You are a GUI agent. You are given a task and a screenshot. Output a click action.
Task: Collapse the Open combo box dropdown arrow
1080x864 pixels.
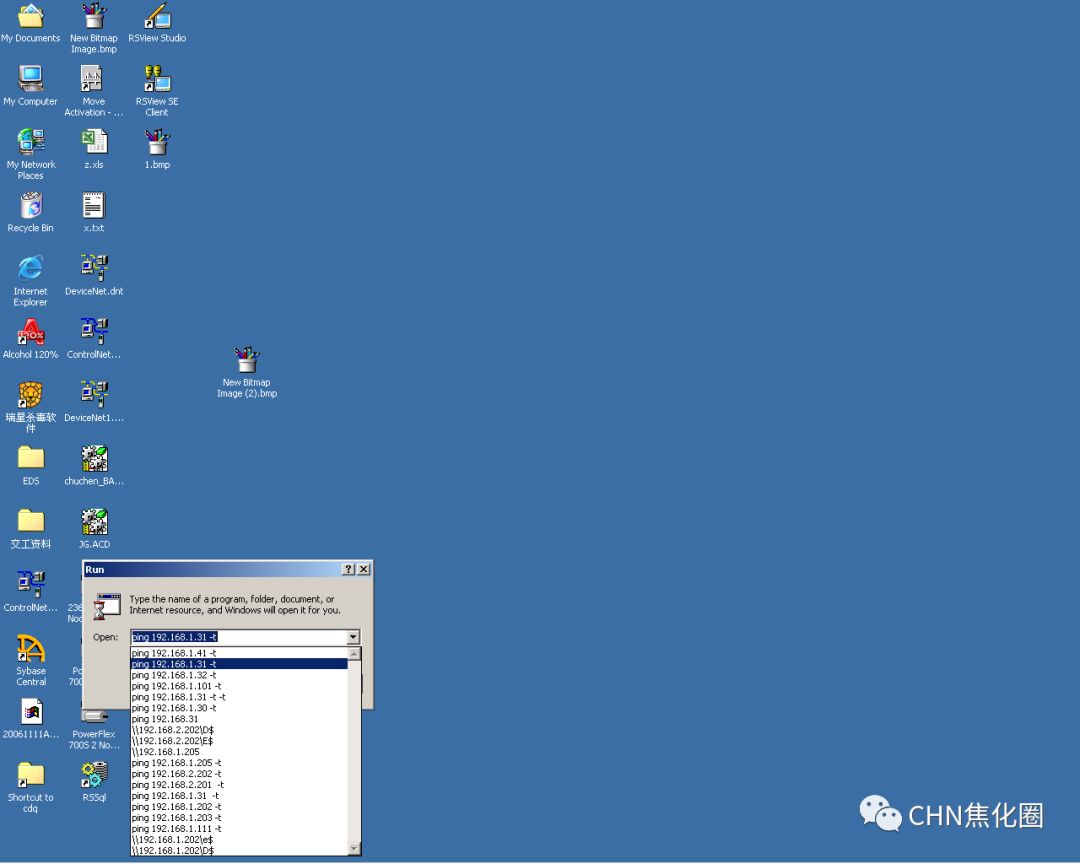pos(353,637)
